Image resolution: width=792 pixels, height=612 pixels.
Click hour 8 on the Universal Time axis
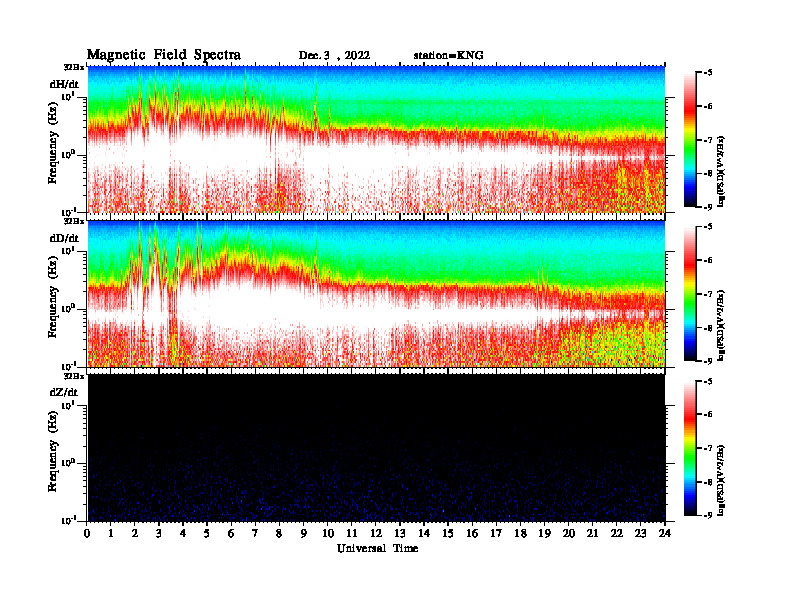279,534
